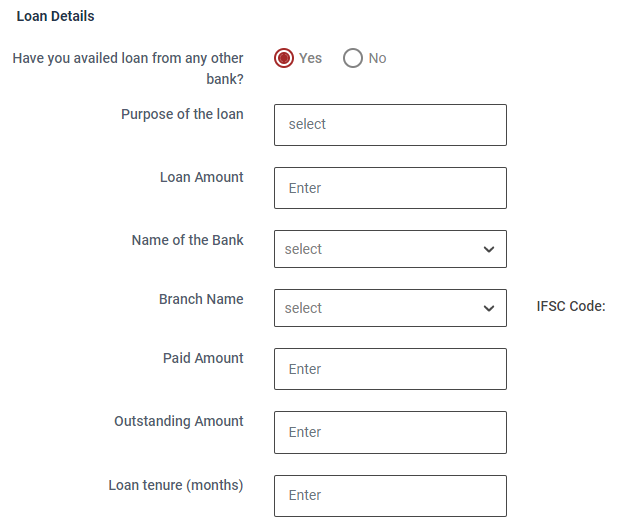Click the Loan tenure (months) label

(x=176, y=485)
